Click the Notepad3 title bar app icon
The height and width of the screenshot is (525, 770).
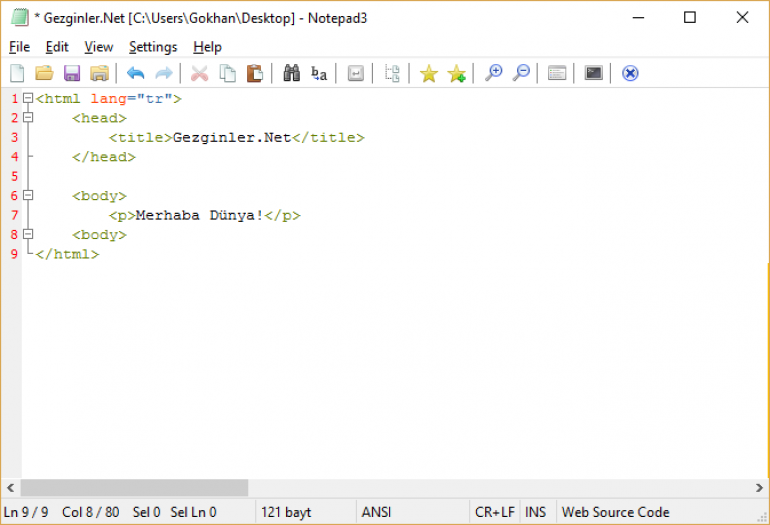(x=20, y=18)
